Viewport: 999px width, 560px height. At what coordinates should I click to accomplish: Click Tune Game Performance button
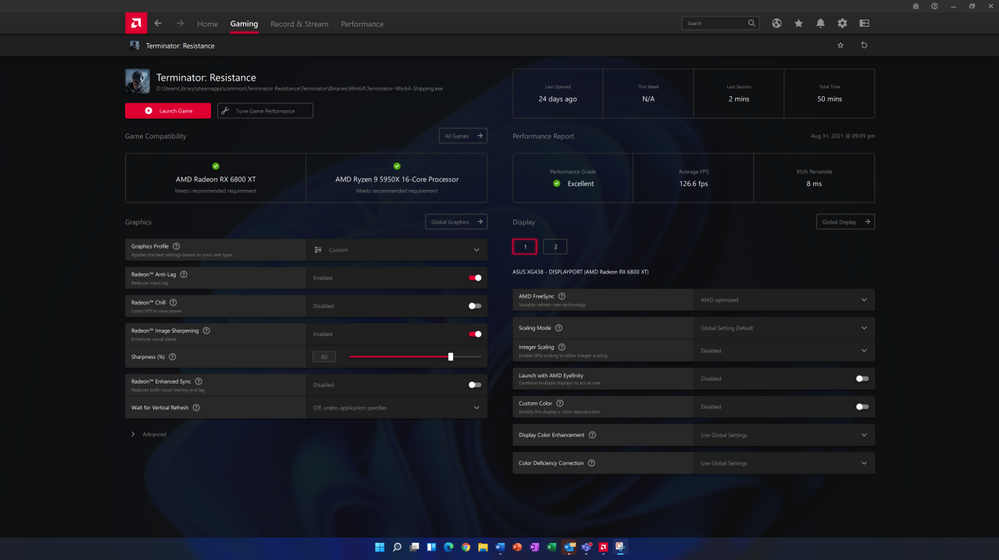click(265, 111)
